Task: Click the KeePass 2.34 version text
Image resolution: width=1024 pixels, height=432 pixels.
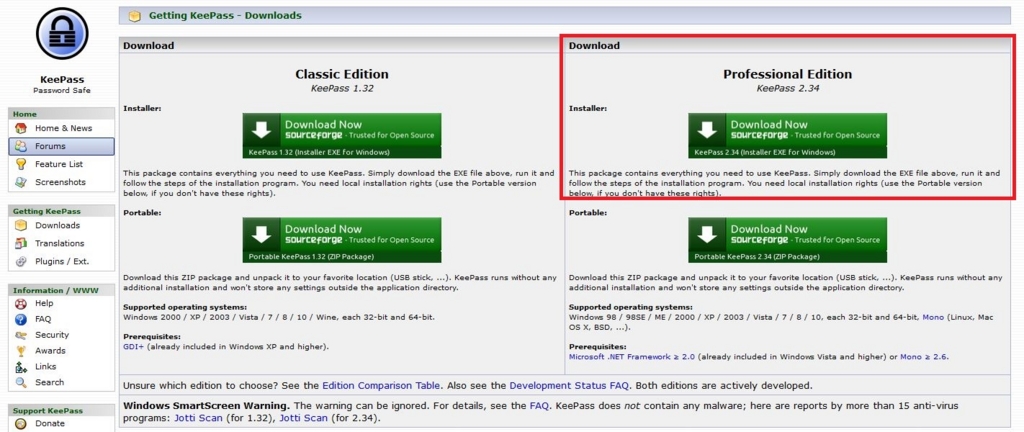Action: (788, 88)
